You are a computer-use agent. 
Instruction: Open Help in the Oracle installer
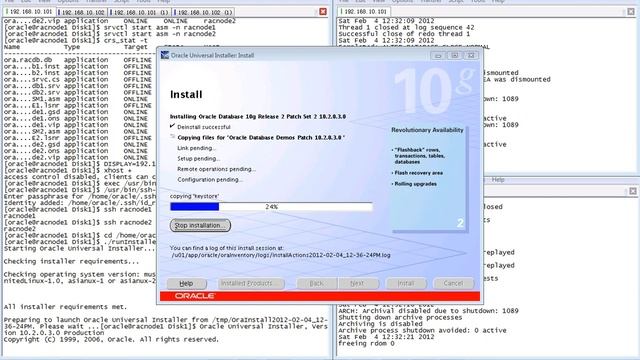187,283
